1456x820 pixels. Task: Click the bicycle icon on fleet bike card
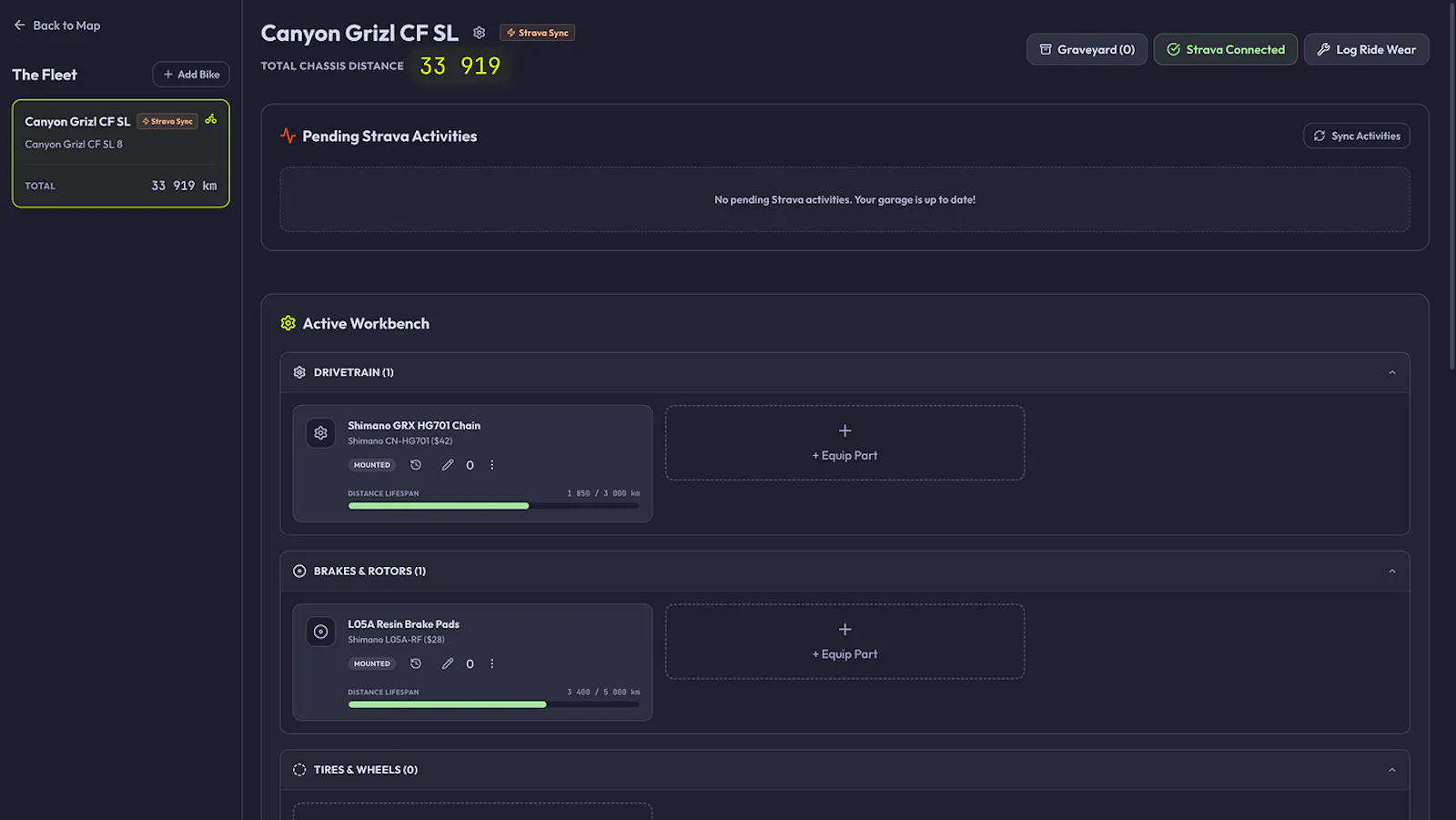pos(211,119)
